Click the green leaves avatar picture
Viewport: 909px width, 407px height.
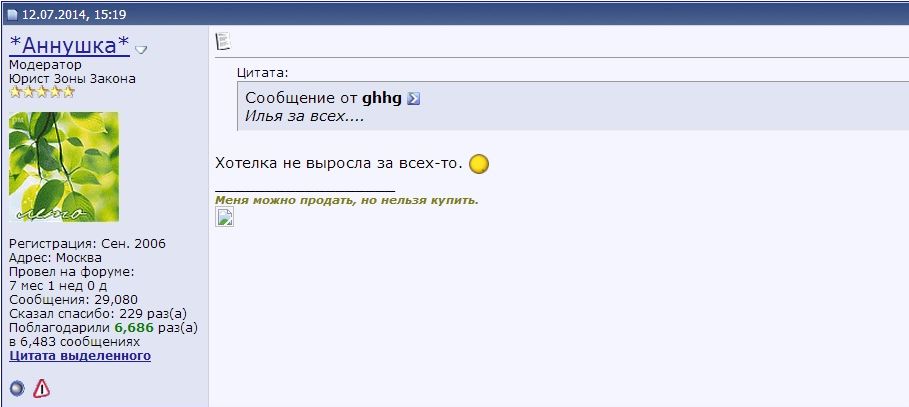[64, 167]
